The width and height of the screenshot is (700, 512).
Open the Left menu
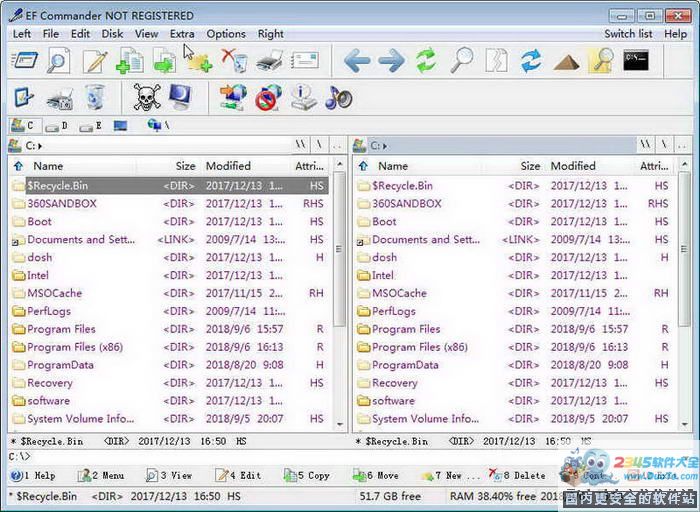[x=22, y=34]
